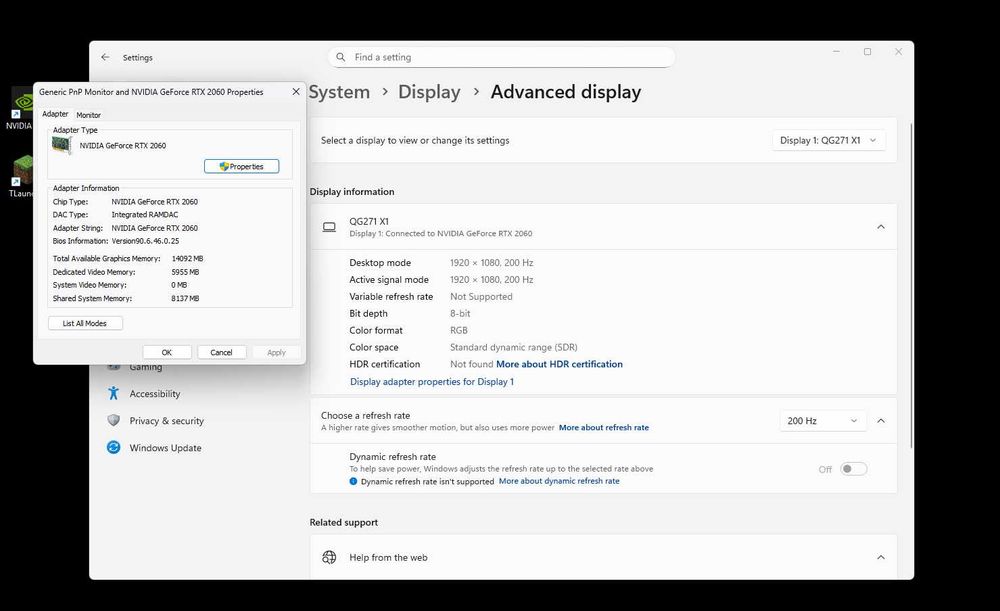Viewport: 1000px width, 611px height.
Task: Click Cancel in properties dialog
Action: tap(221, 352)
